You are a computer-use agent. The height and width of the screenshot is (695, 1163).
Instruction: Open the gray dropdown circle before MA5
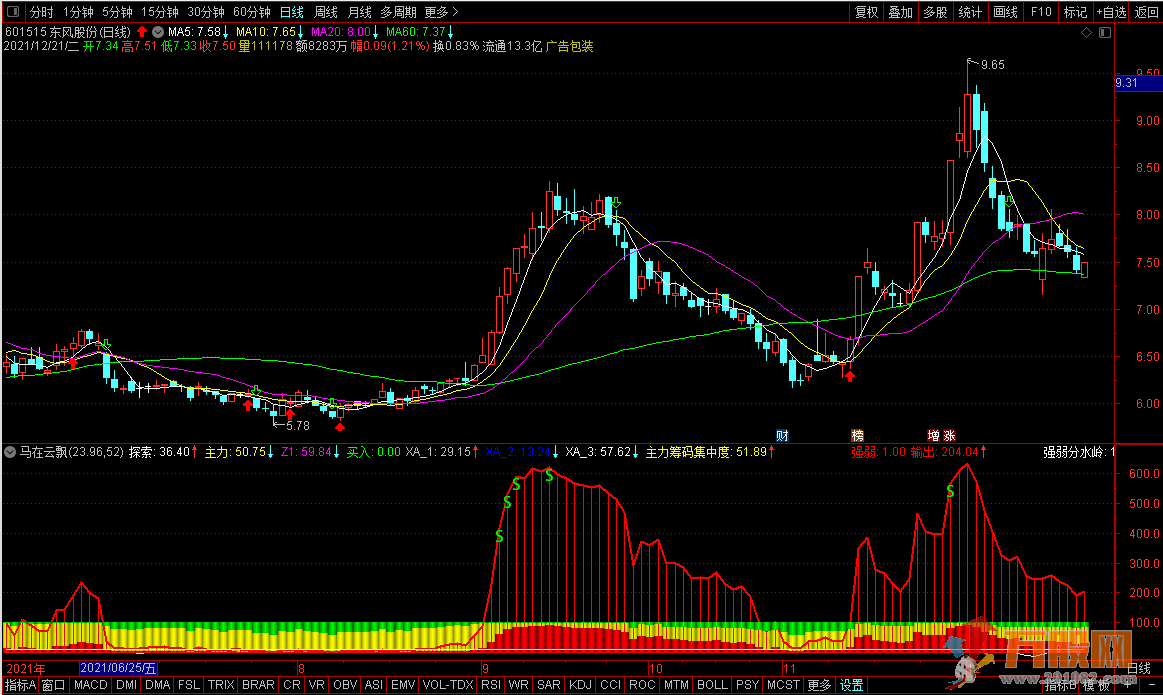pos(158,32)
